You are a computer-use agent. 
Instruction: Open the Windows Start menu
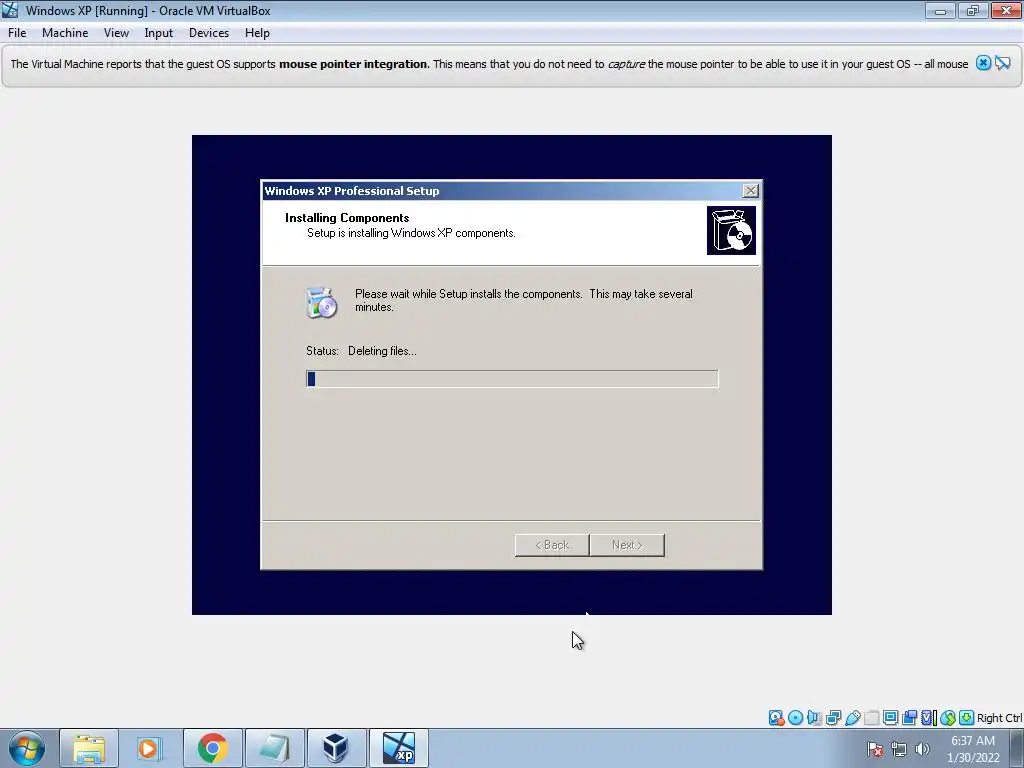27,748
